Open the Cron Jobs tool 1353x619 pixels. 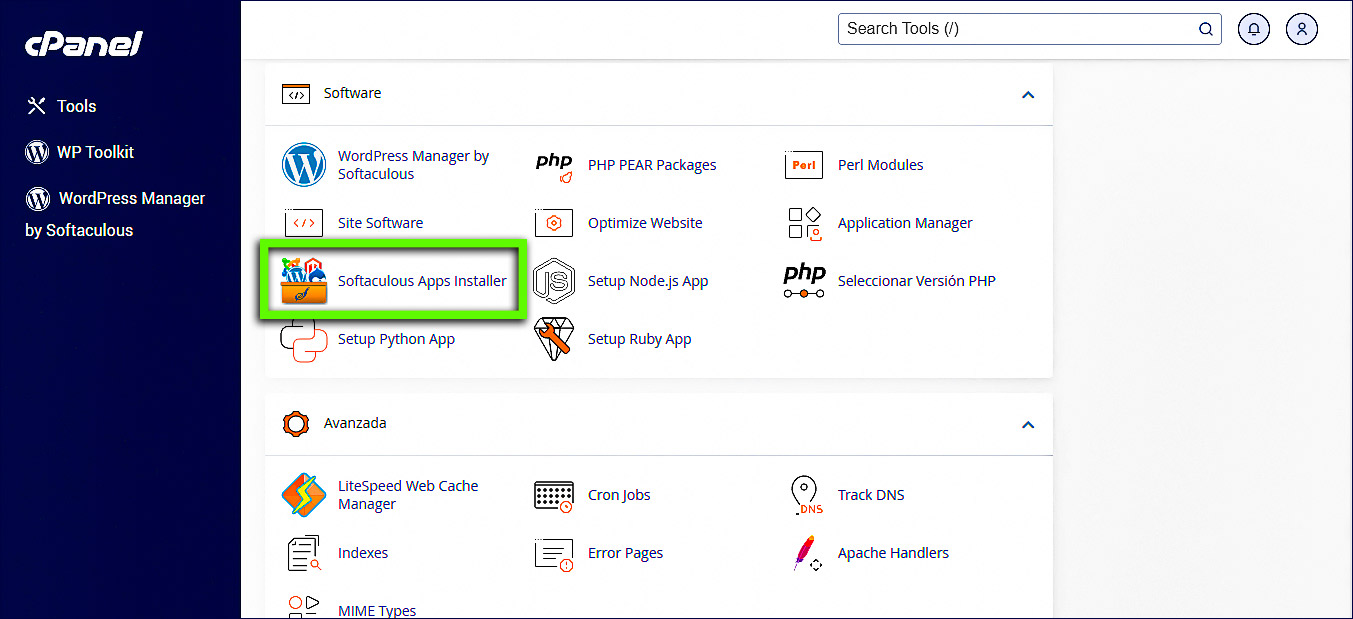(x=618, y=494)
